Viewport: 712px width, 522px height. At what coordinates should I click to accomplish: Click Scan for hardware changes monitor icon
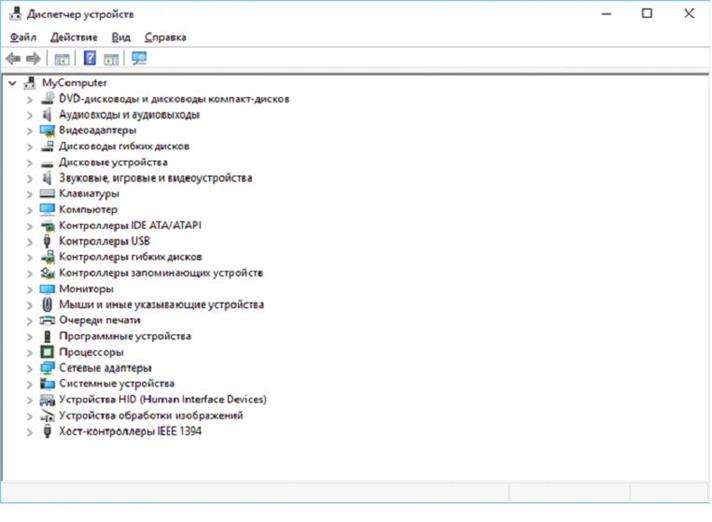tap(139, 58)
